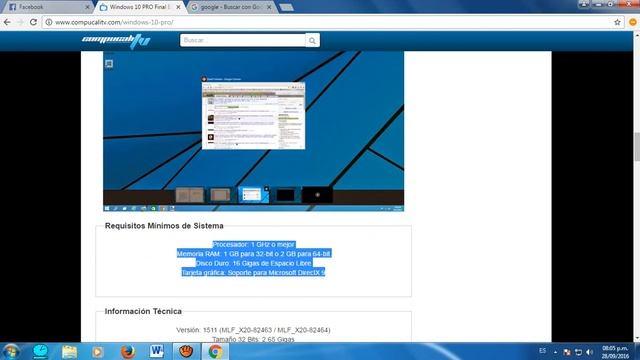This screenshot has height=360, width=640.
Task: Click the network tray icon
Action: pos(578,352)
